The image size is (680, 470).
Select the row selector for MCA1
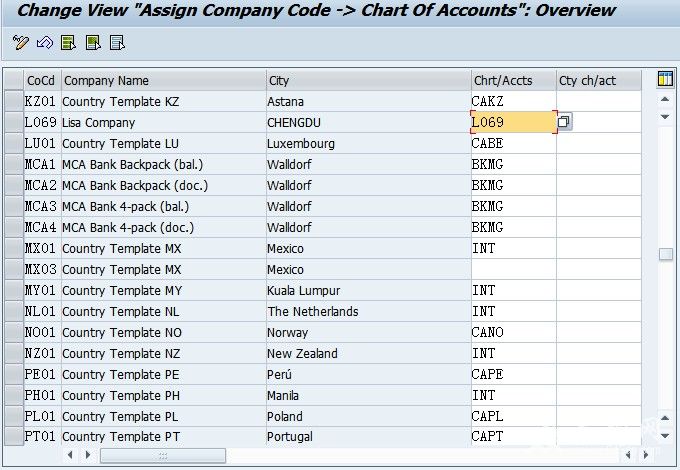[14, 164]
